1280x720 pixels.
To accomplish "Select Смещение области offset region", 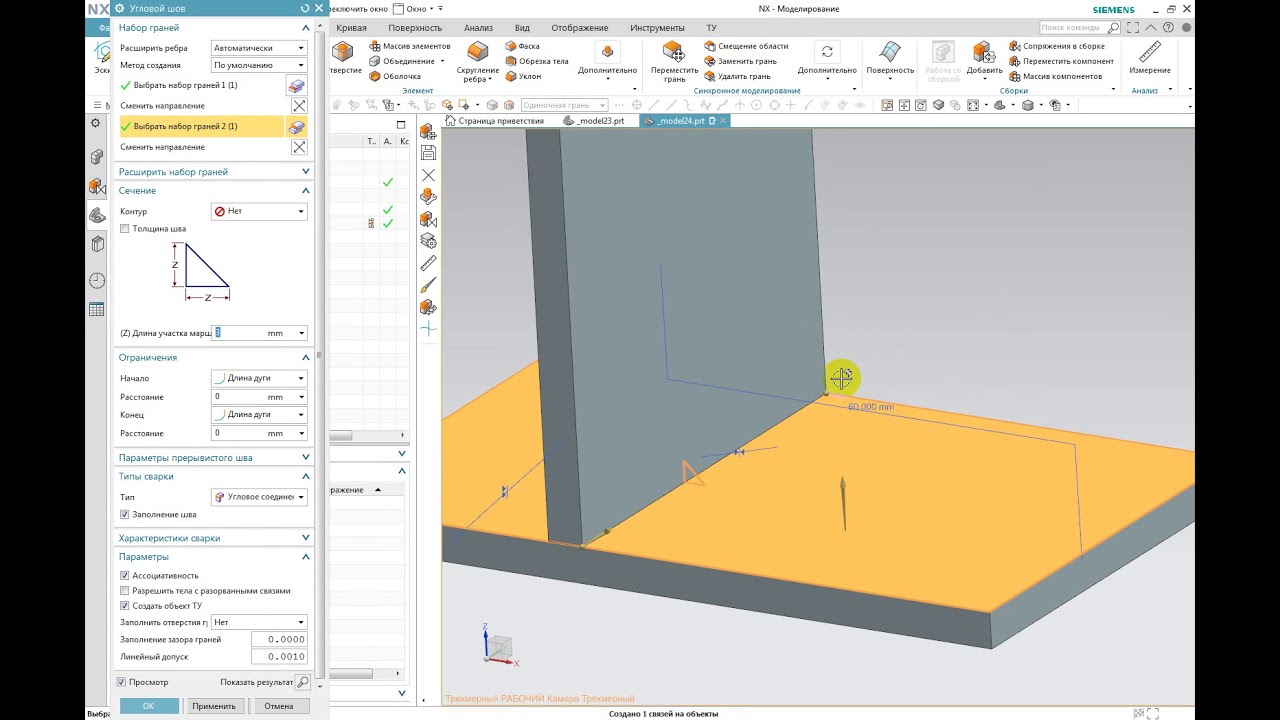I will click(x=746, y=46).
